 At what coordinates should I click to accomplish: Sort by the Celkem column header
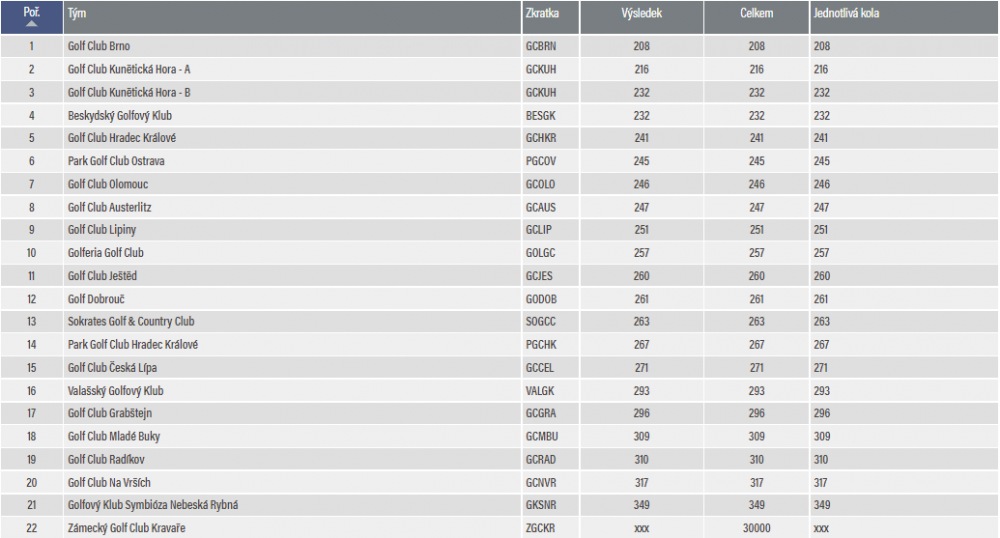pyautogui.click(x=756, y=13)
